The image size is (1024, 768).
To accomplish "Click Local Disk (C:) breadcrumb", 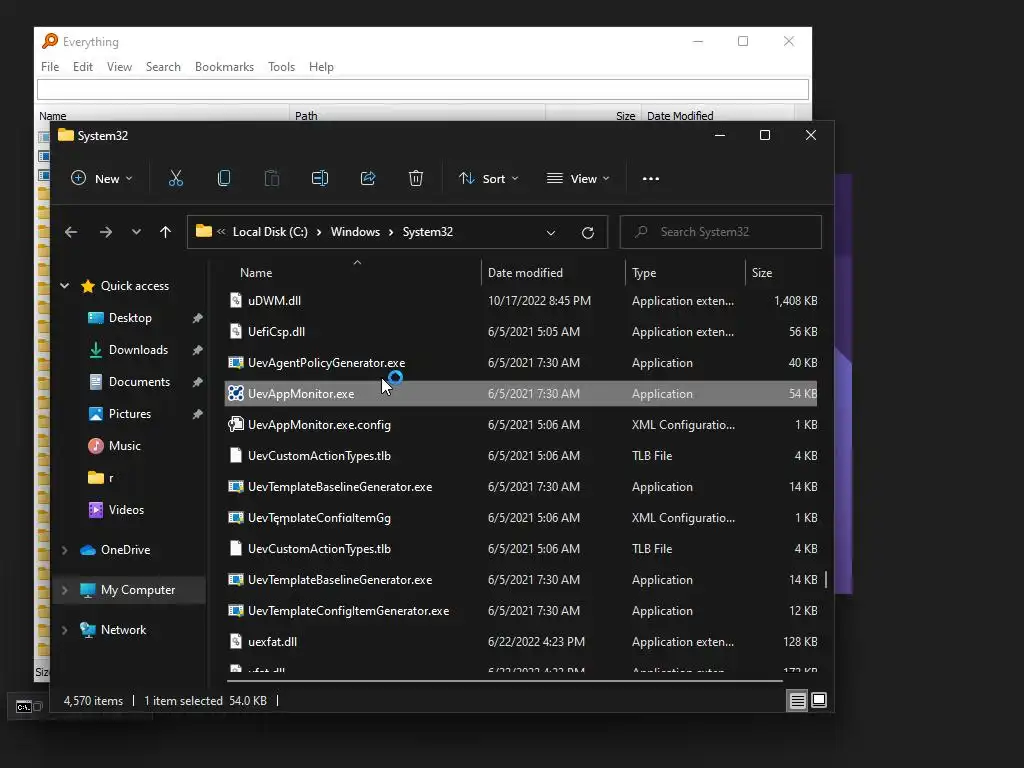I will pos(270,232).
